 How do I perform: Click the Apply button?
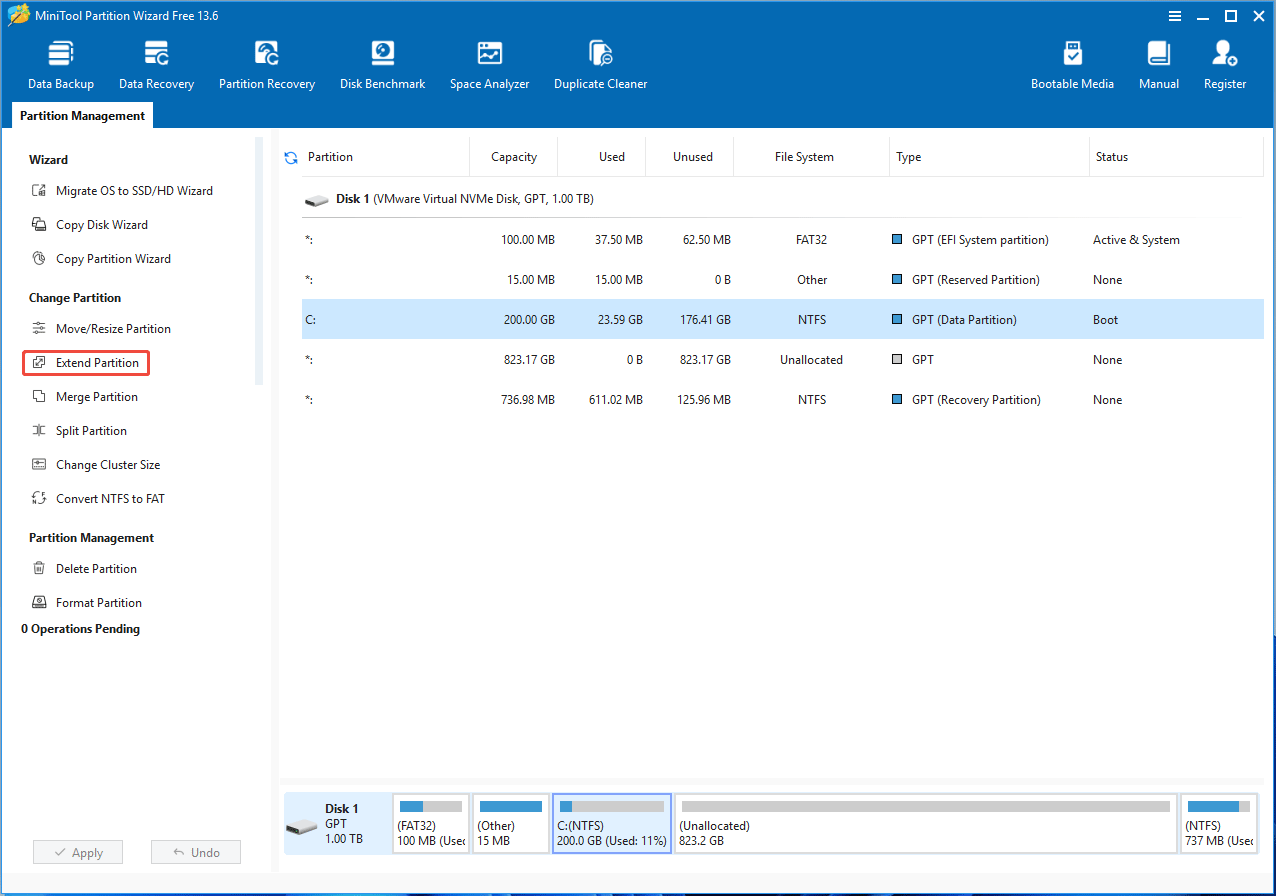click(77, 851)
